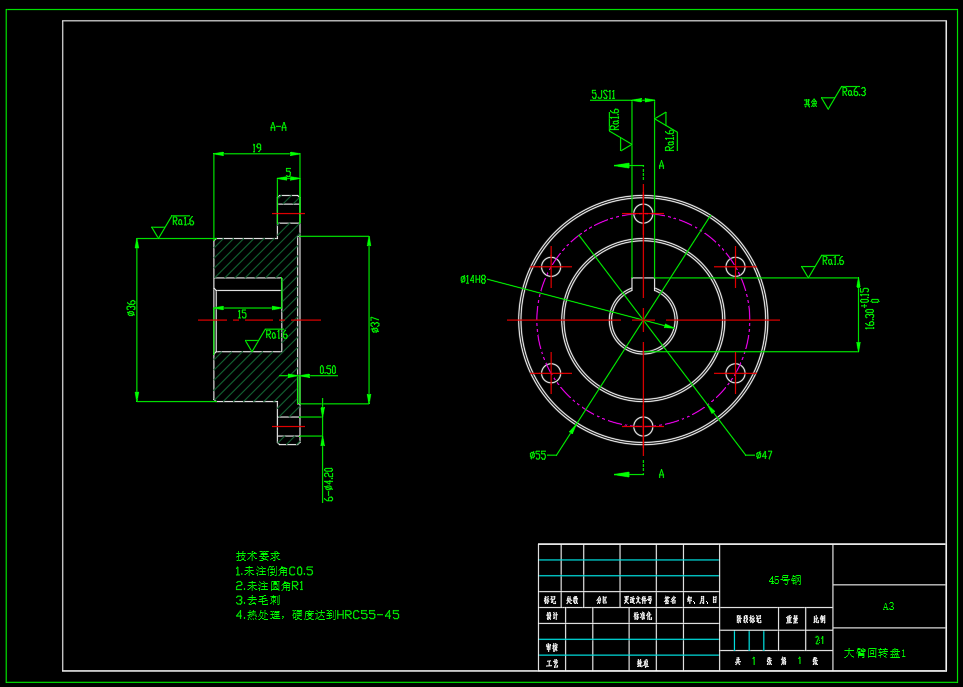Click the note 2.未注圆角R1

[x=270, y=586]
